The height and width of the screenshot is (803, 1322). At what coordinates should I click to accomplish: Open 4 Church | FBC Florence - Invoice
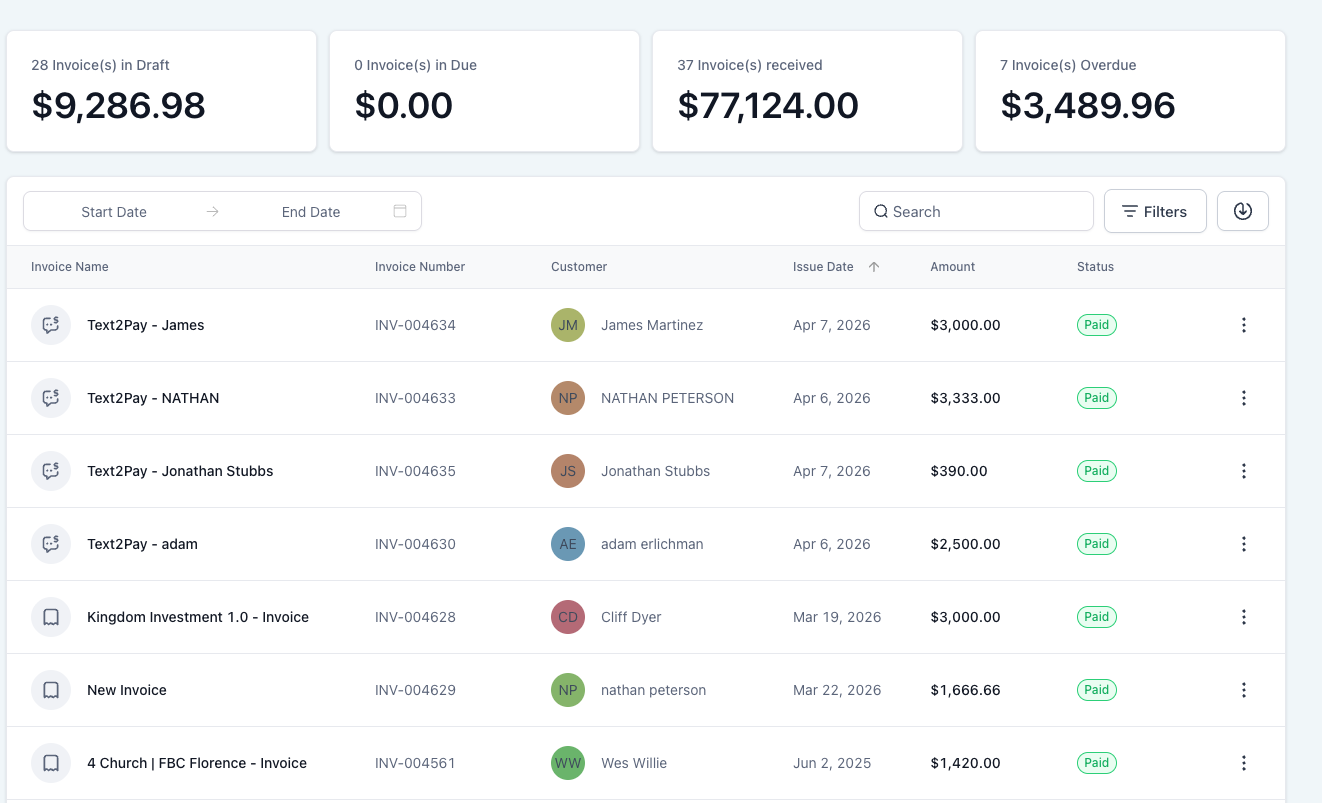click(197, 763)
